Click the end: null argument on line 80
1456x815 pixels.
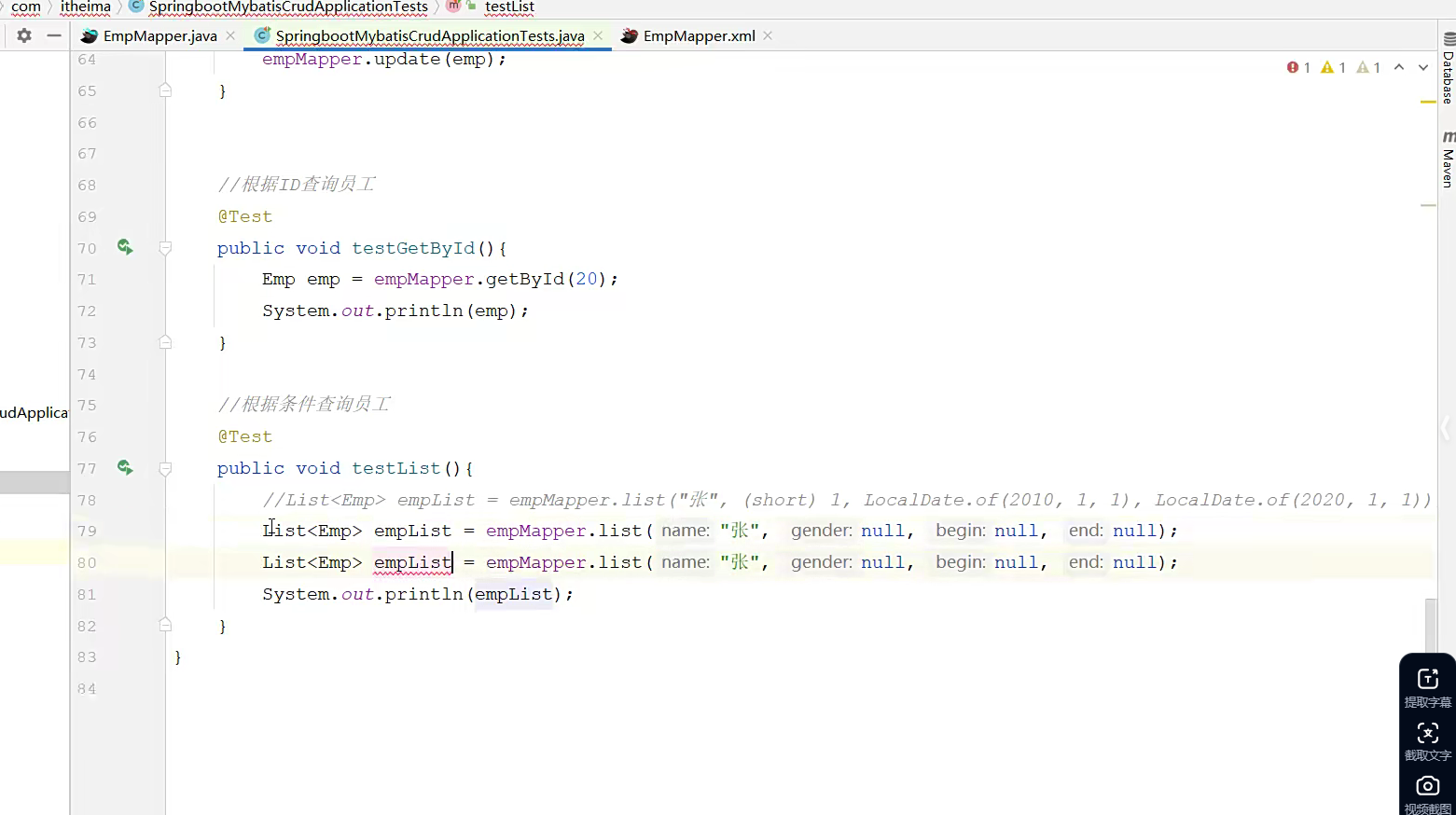1112,562
